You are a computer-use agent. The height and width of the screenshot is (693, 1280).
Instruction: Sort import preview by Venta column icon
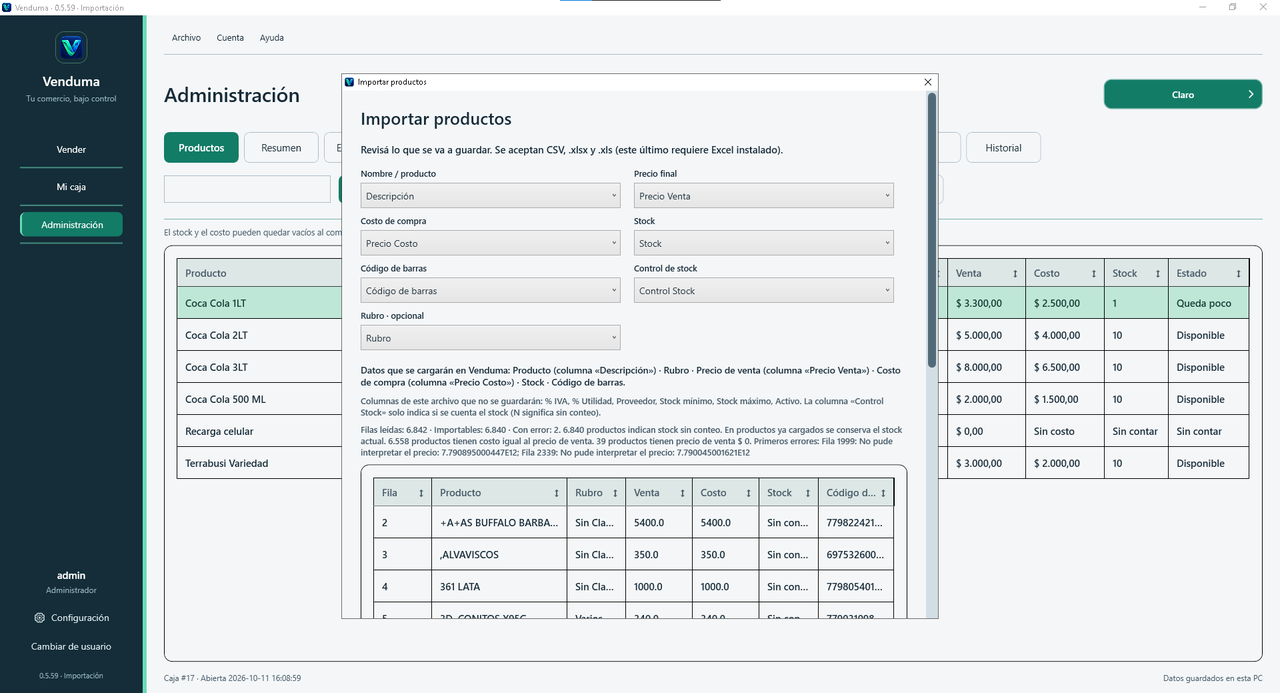click(x=682, y=493)
